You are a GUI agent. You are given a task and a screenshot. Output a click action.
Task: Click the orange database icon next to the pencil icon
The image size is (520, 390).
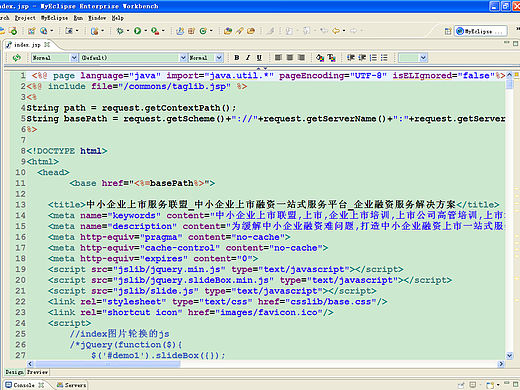click(x=251, y=31)
